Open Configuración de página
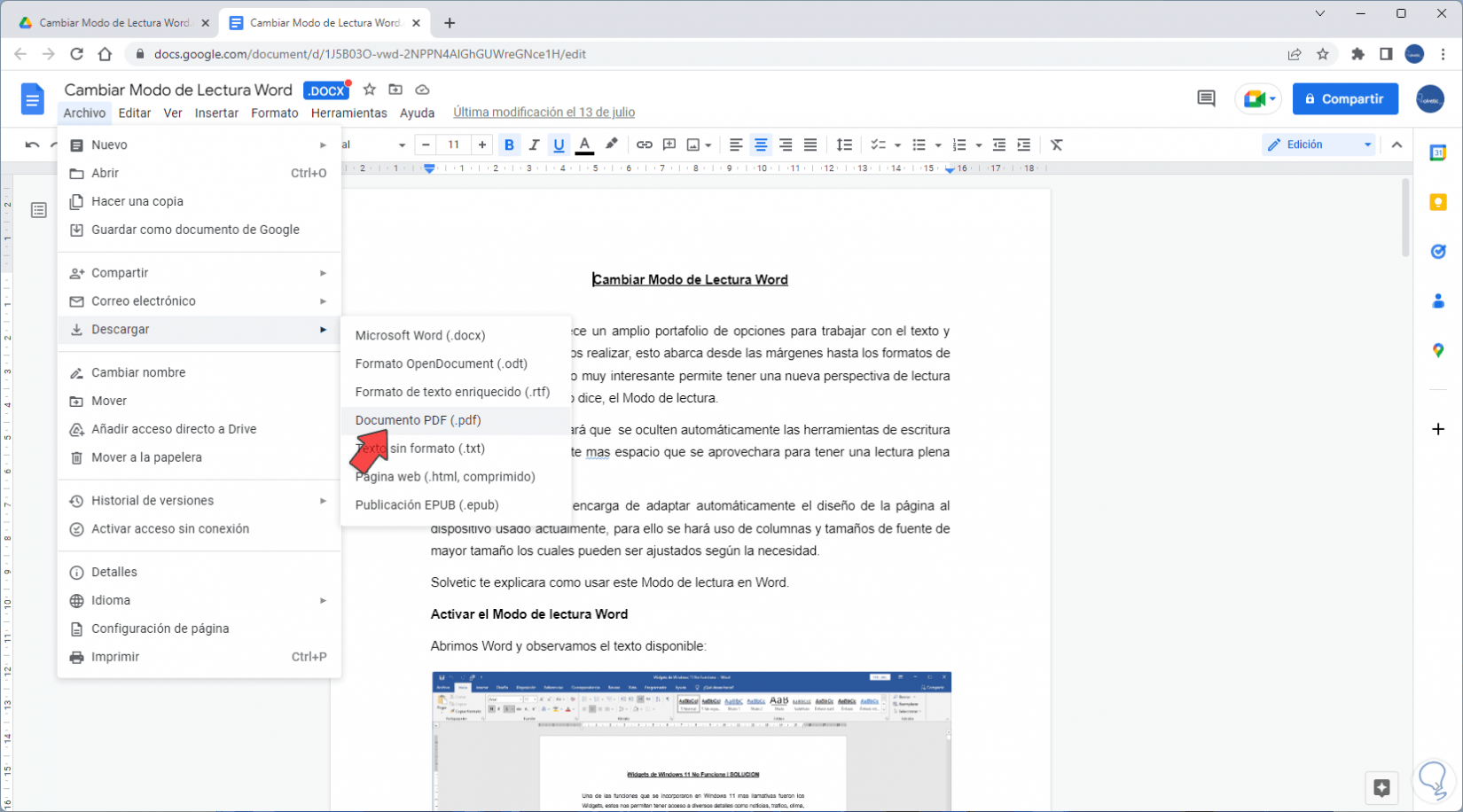The width and height of the screenshot is (1463, 812). pos(199,629)
